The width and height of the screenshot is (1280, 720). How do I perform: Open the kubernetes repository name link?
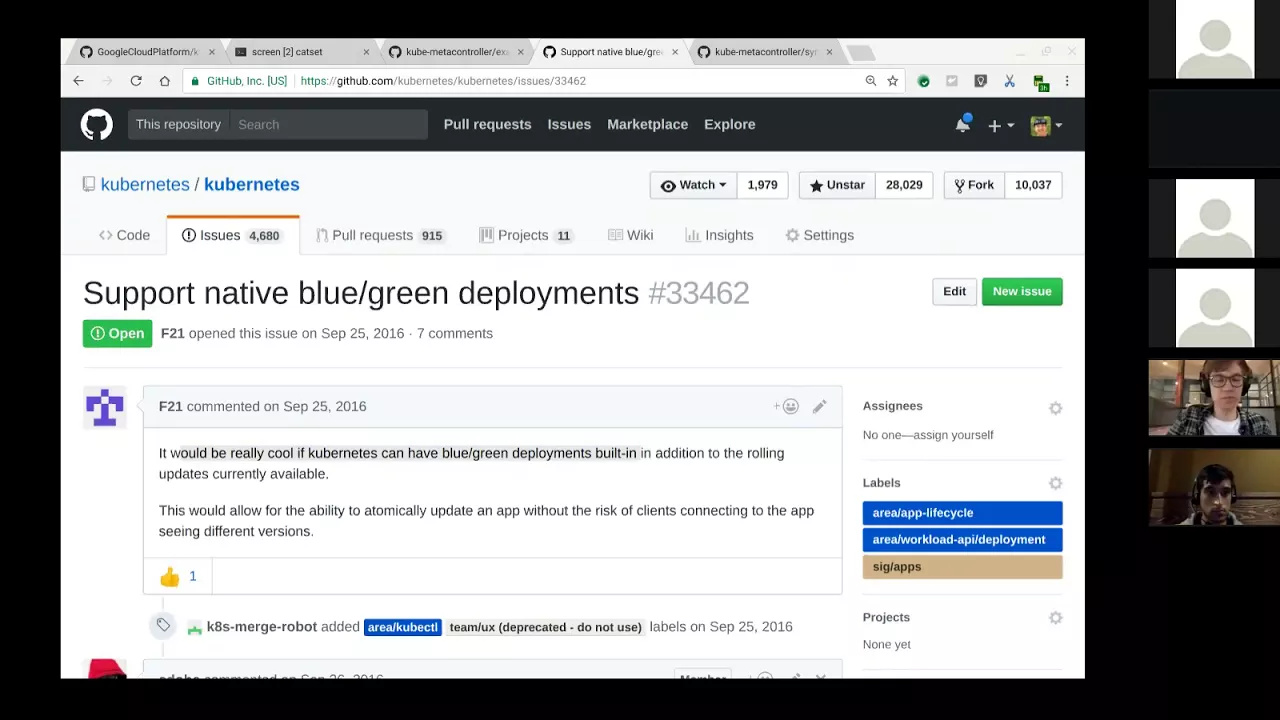(x=252, y=184)
